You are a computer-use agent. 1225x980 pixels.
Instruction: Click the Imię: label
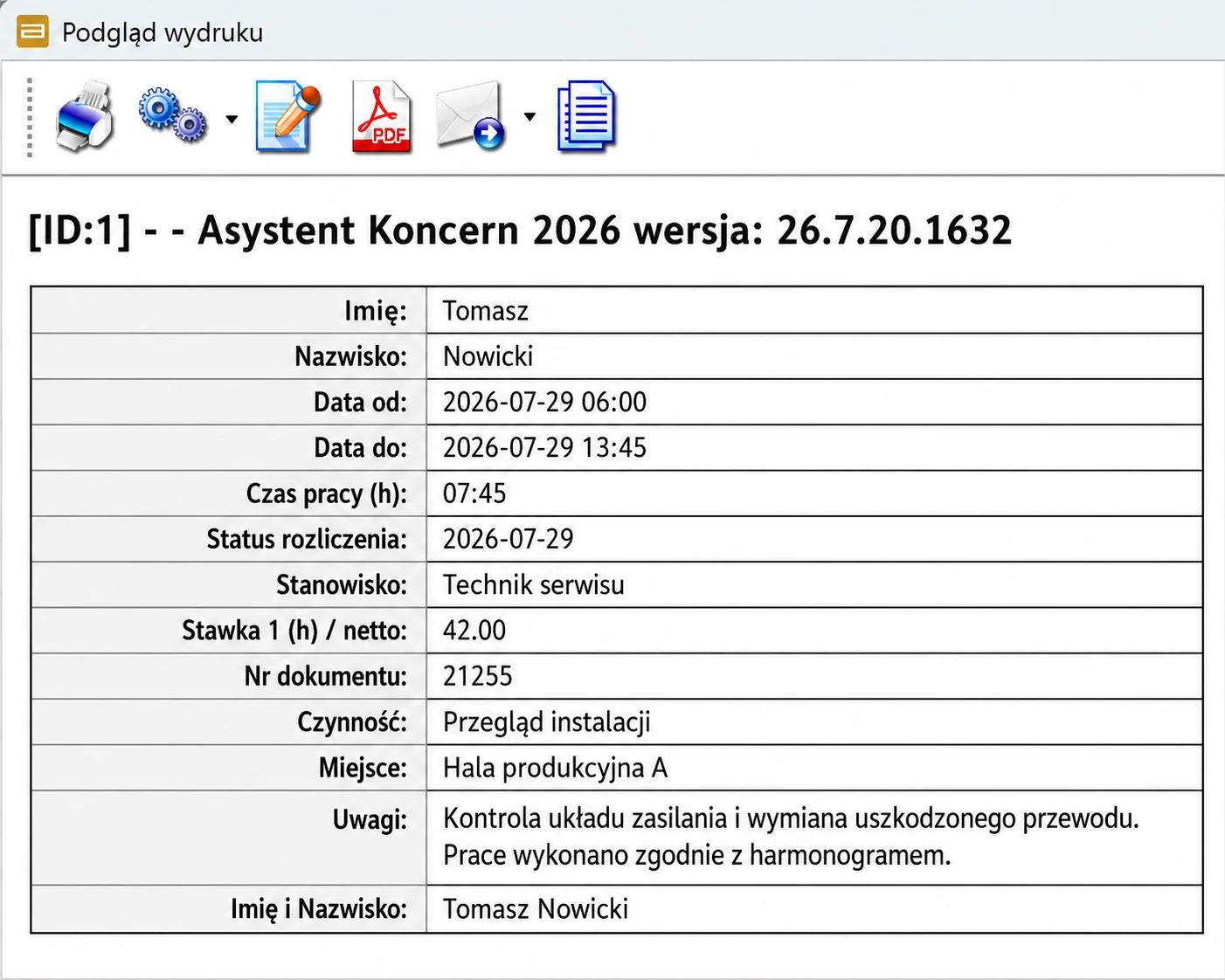pos(376,311)
